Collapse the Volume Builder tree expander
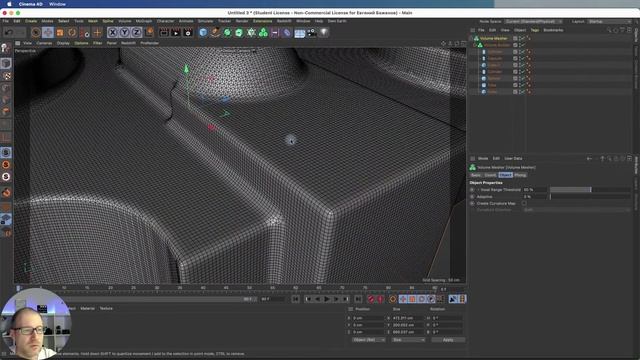Viewport: 640px width, 360px height. tap(475, 45)
